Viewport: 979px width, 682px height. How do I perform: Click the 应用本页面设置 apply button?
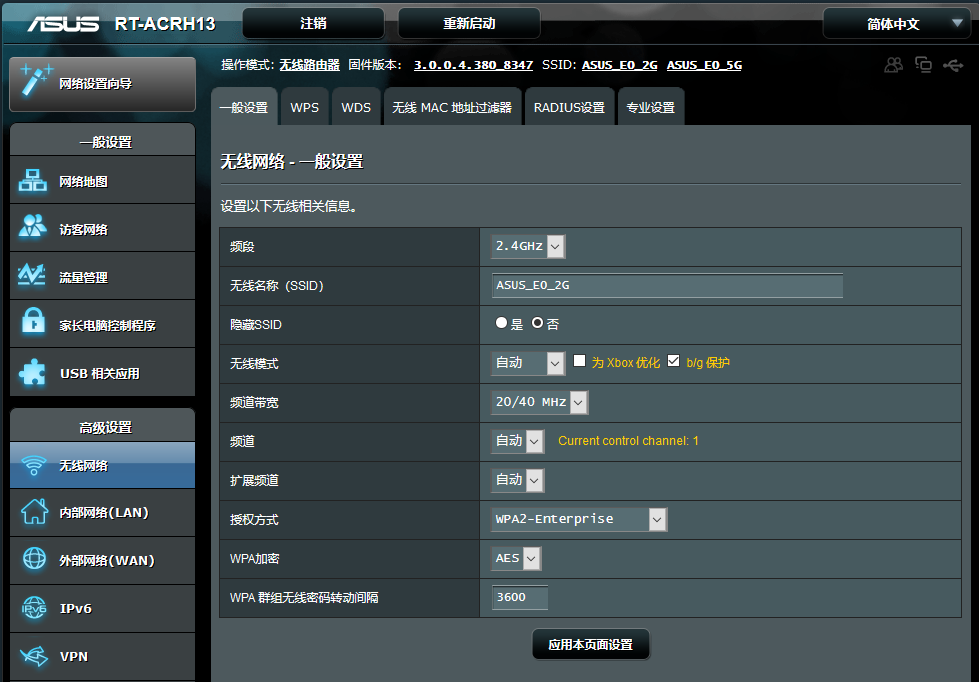click(591, 645)
